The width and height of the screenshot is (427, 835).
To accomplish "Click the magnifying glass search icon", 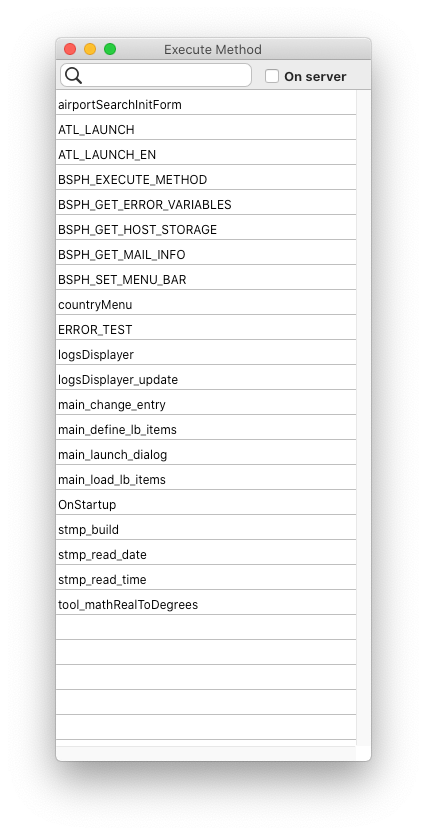I will pos(73,76).
